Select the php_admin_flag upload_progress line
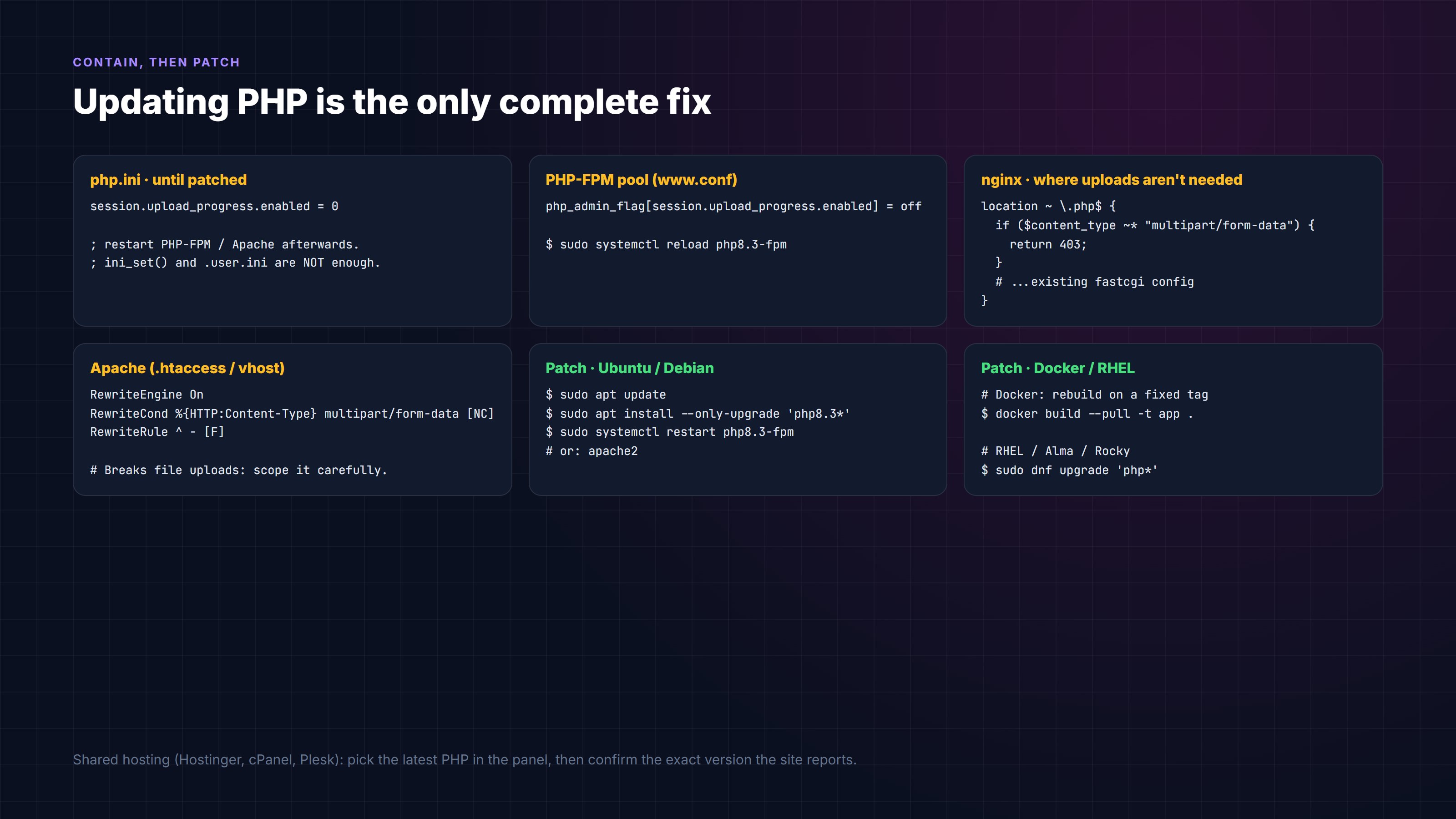This screenshot has height=819, width=1456. click(x=733, y=206)
